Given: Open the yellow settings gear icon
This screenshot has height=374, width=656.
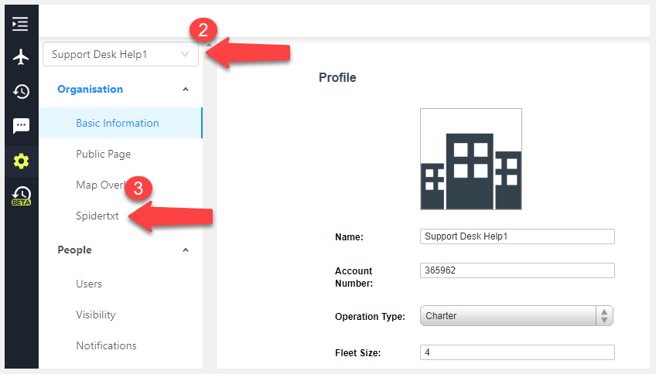Looking at the screenshot, I should [21, 161].
